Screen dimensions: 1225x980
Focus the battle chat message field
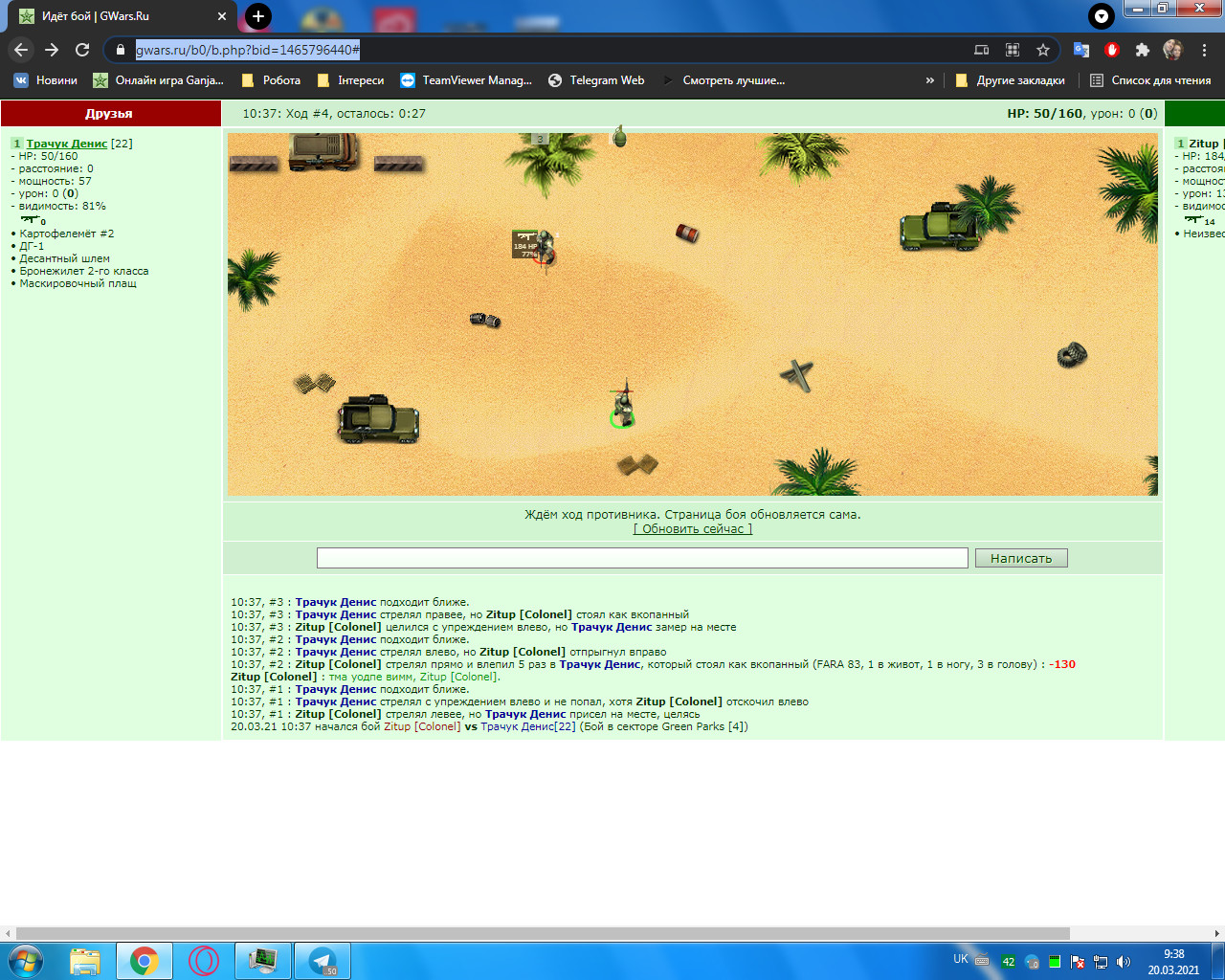642,558
